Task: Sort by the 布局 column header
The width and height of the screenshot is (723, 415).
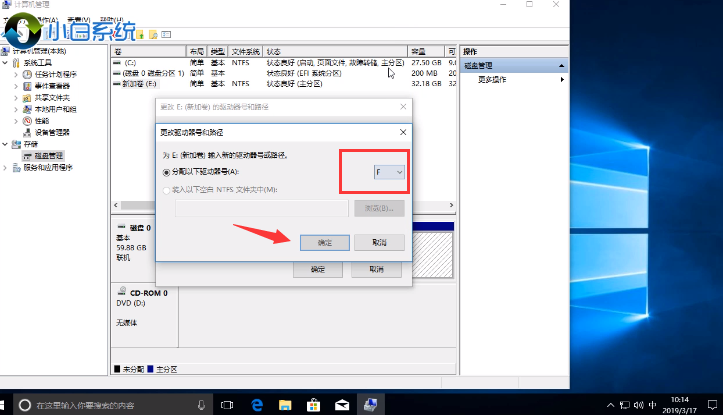Action: 197,51
